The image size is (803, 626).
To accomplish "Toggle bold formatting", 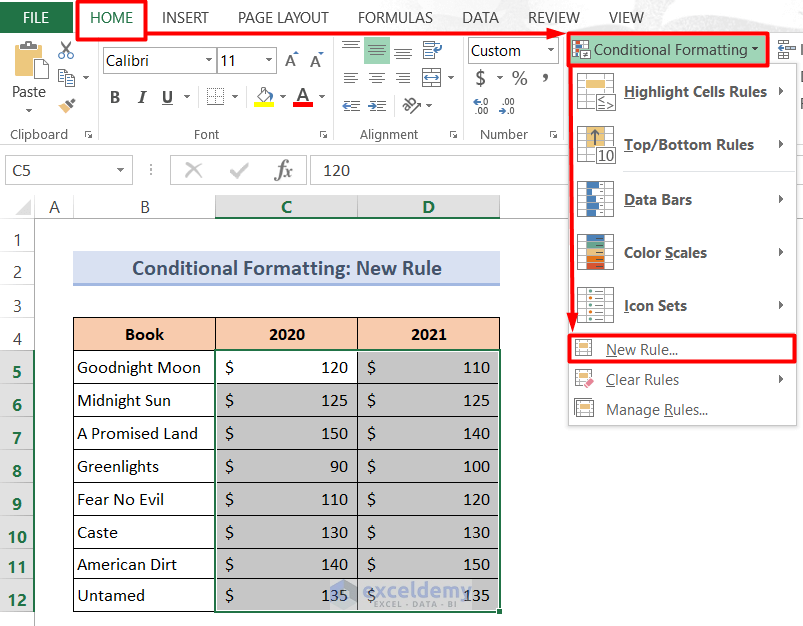I will click(x=113, y=97).
